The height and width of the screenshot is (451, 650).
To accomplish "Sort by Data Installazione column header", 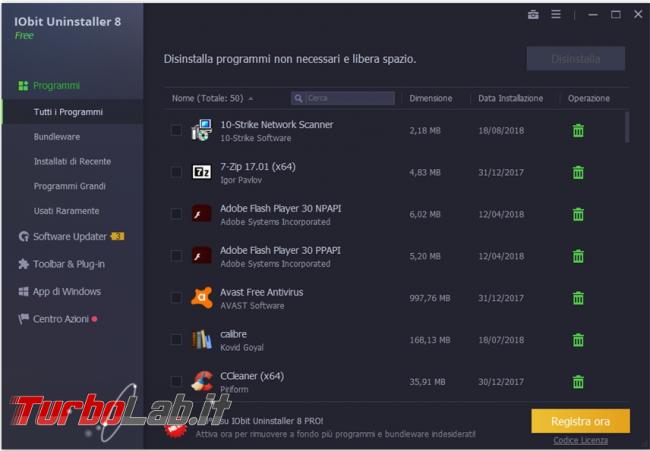I will 510,98.
